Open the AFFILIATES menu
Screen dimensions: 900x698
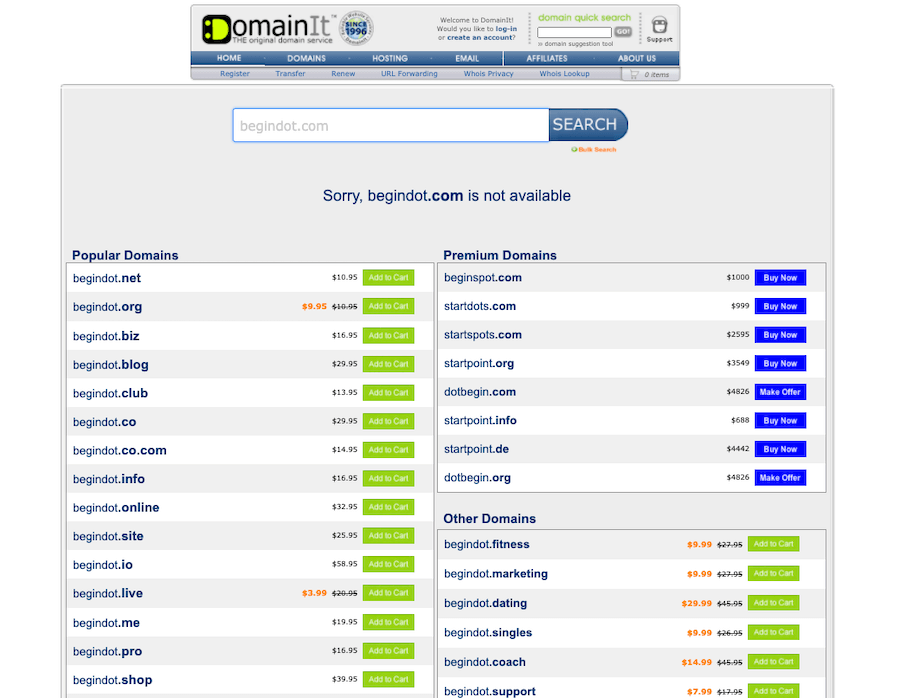point(547,58)
